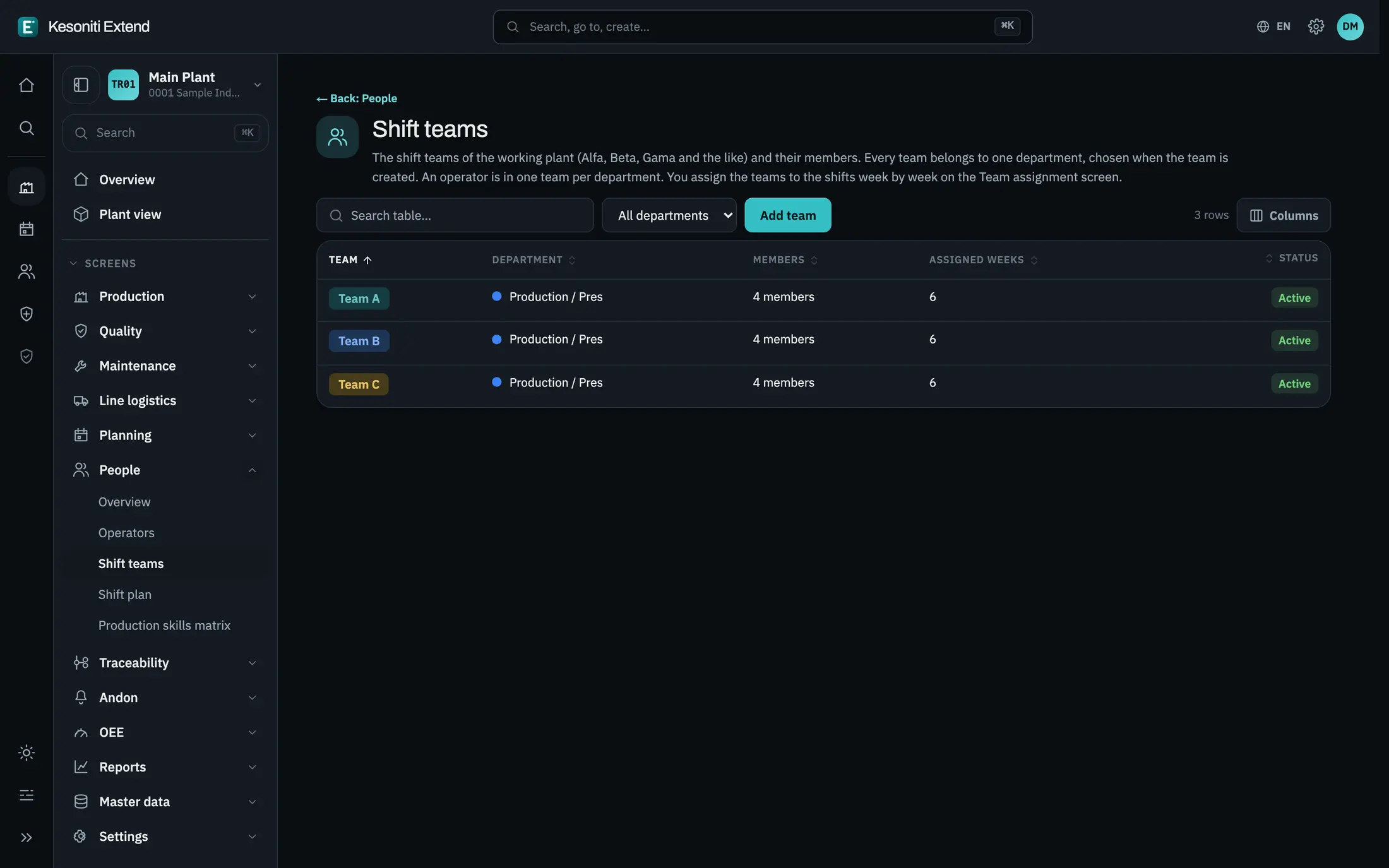1389x868 pixels.
Task: Sort by the TEAM column header
Action: tap(350, 260)
